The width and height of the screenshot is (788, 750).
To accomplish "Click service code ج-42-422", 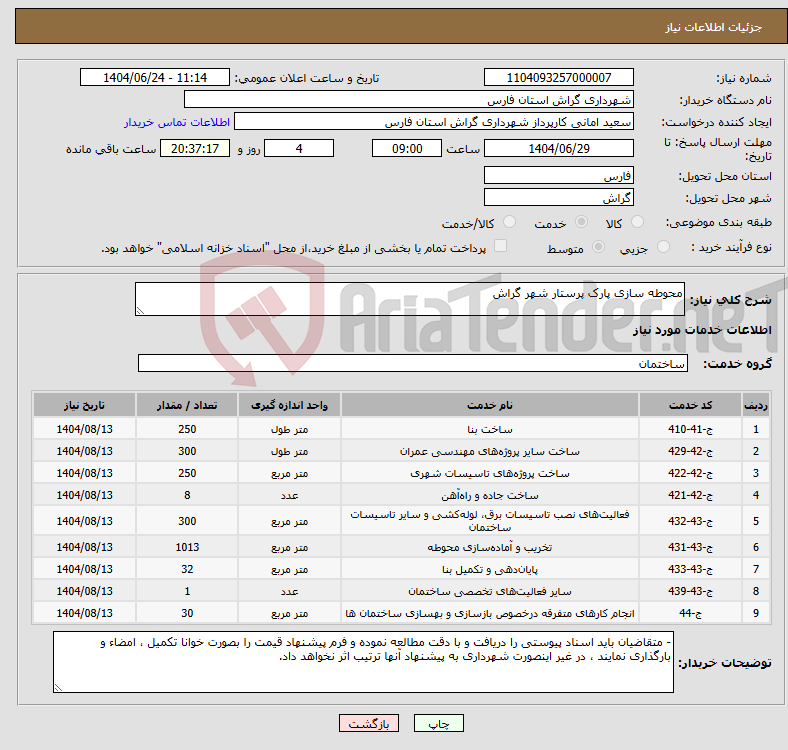I will 691,474.
